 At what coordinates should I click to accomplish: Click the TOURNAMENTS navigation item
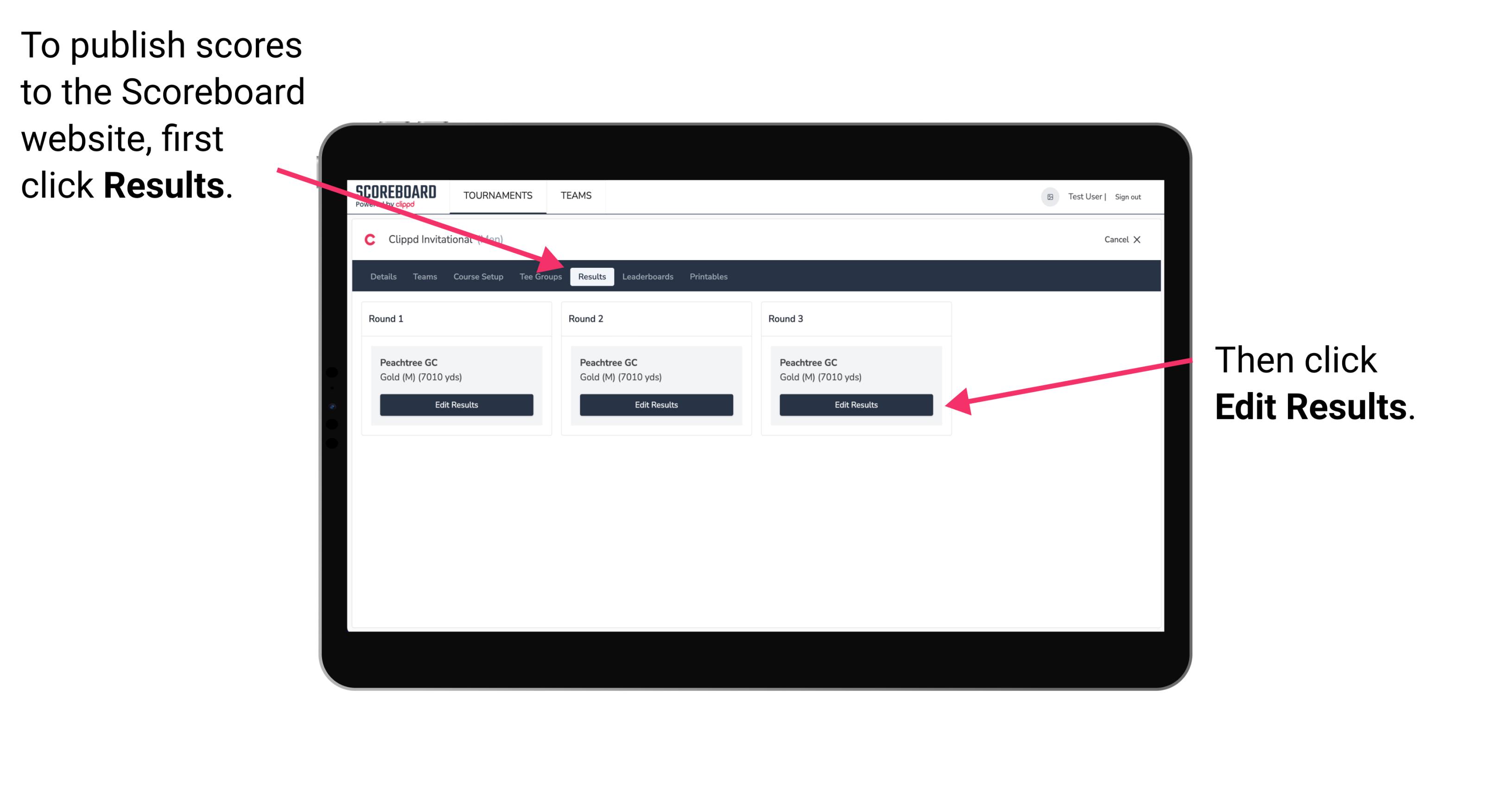[497, 195]
